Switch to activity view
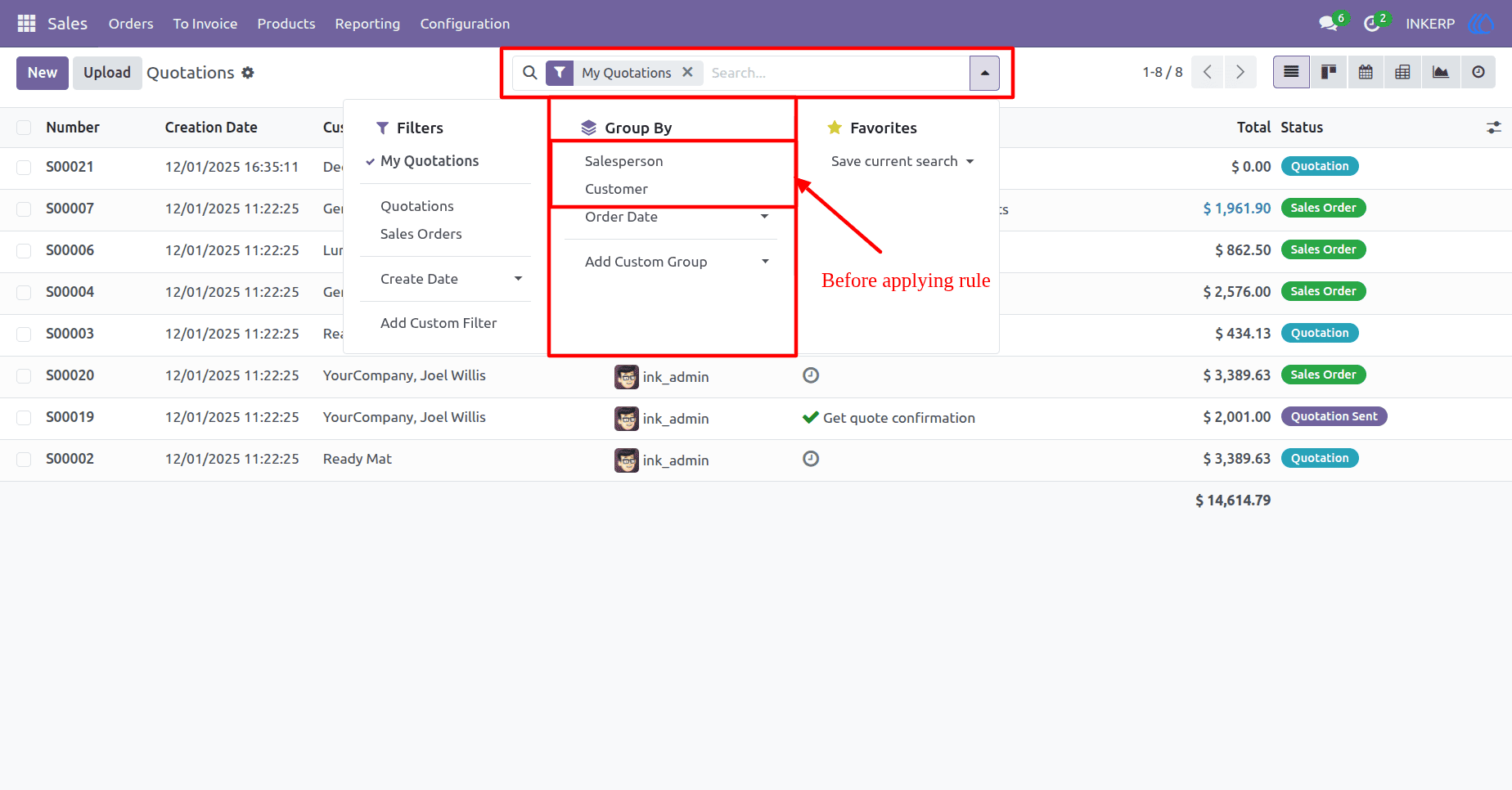 click(1478, 72)
